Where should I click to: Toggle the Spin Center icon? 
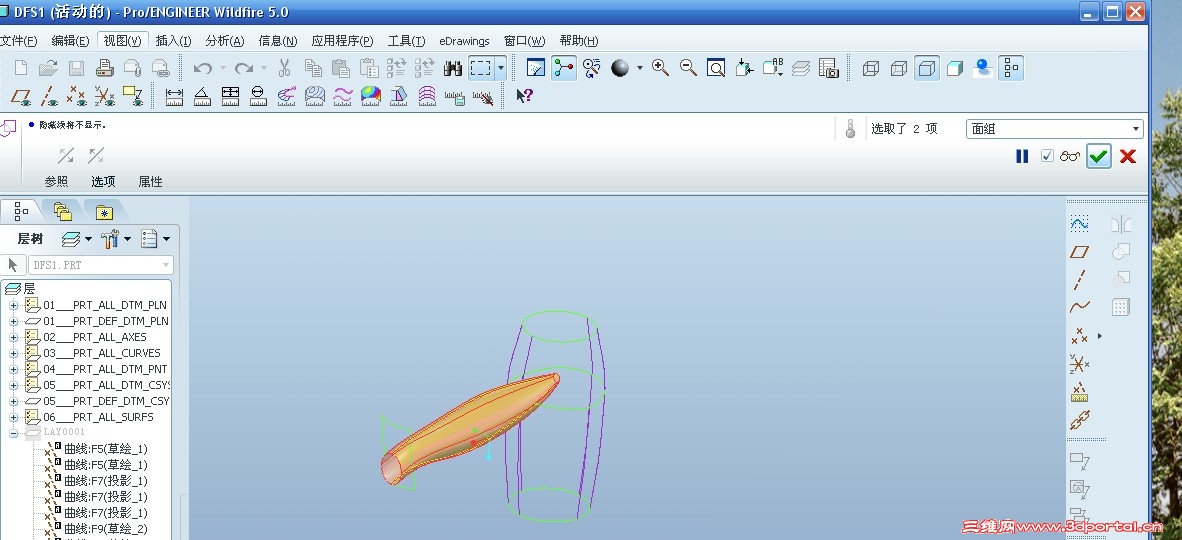[564, 69]
